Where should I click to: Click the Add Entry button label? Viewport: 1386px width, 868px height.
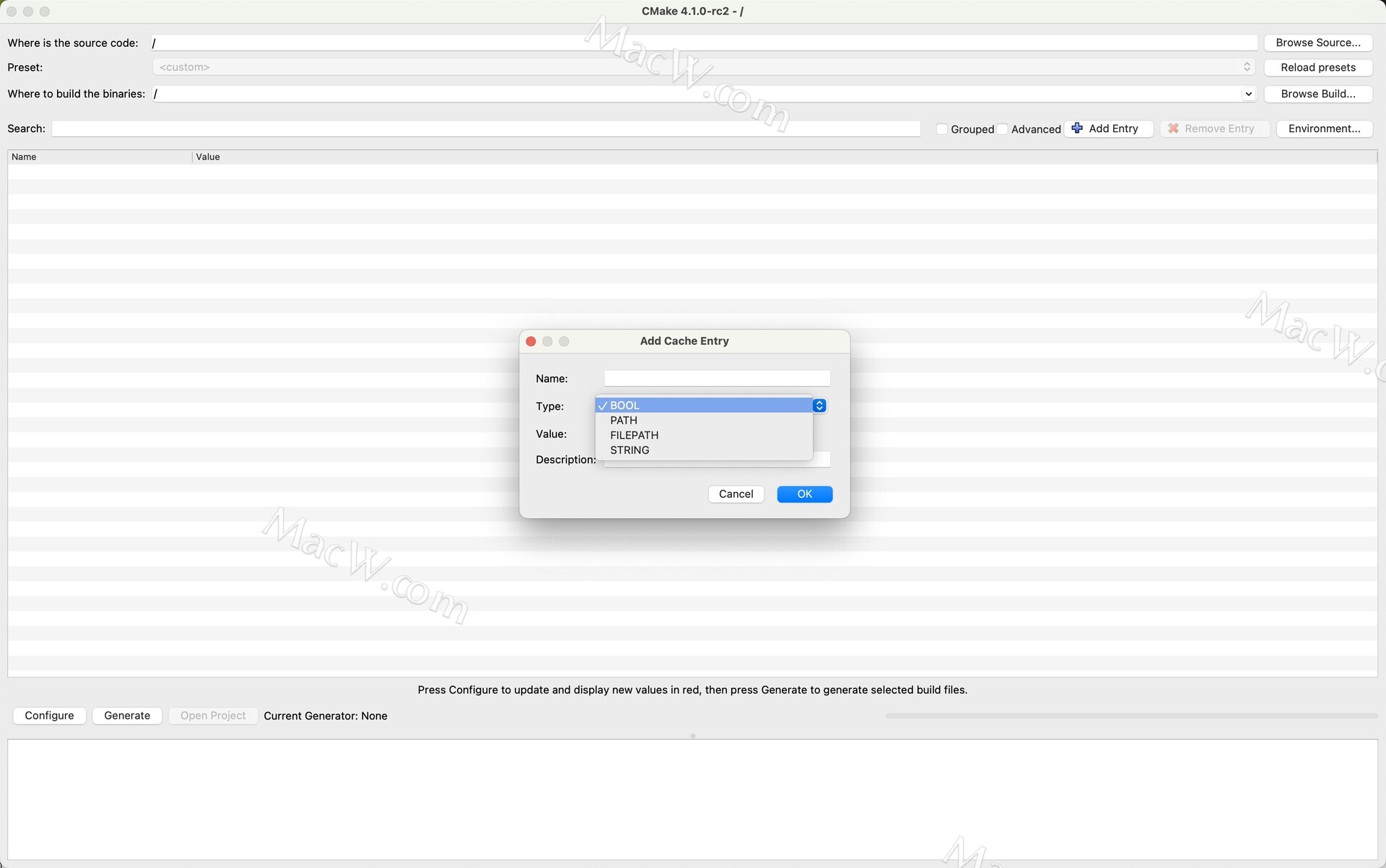tap(1113, 128)
